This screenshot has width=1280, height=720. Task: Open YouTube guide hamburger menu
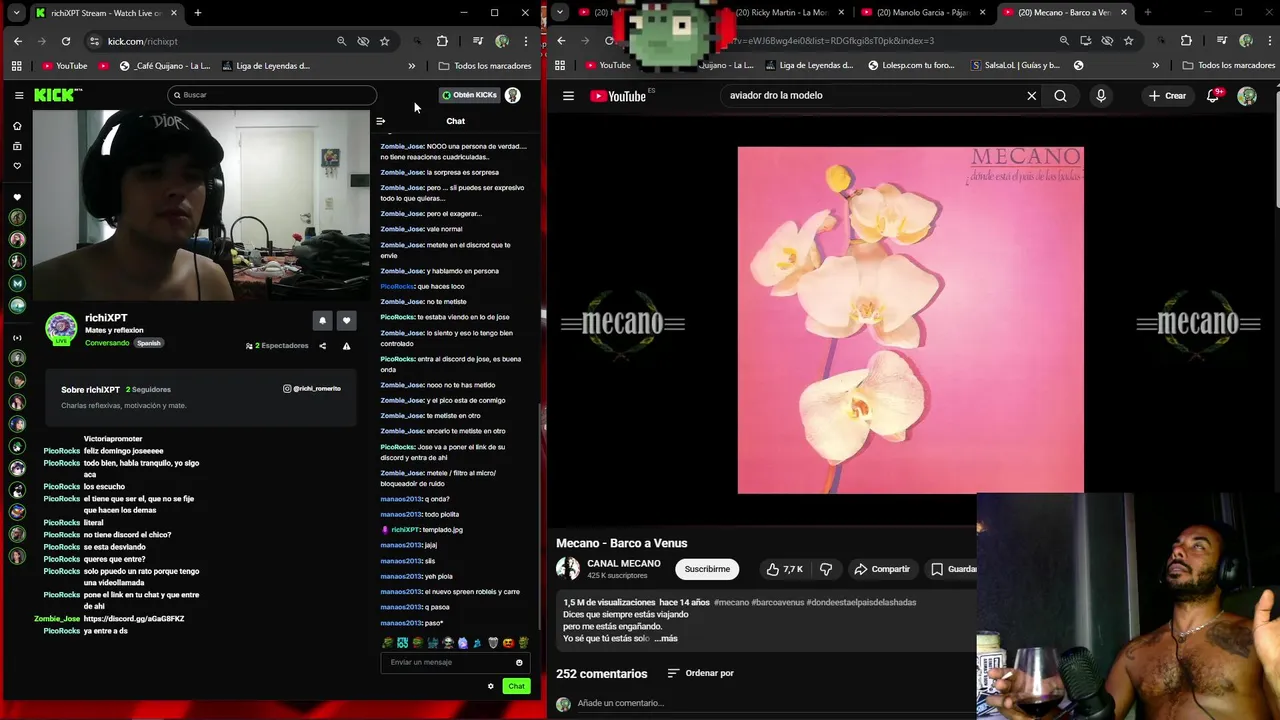coord(568,96)
